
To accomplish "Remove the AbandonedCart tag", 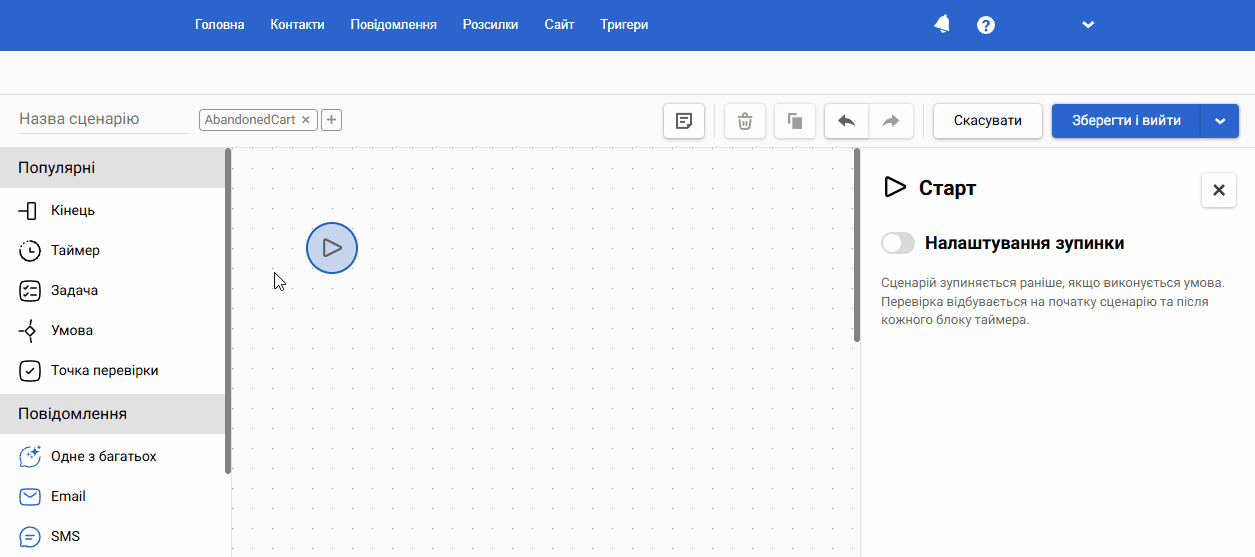I will (x=306, y=120).
